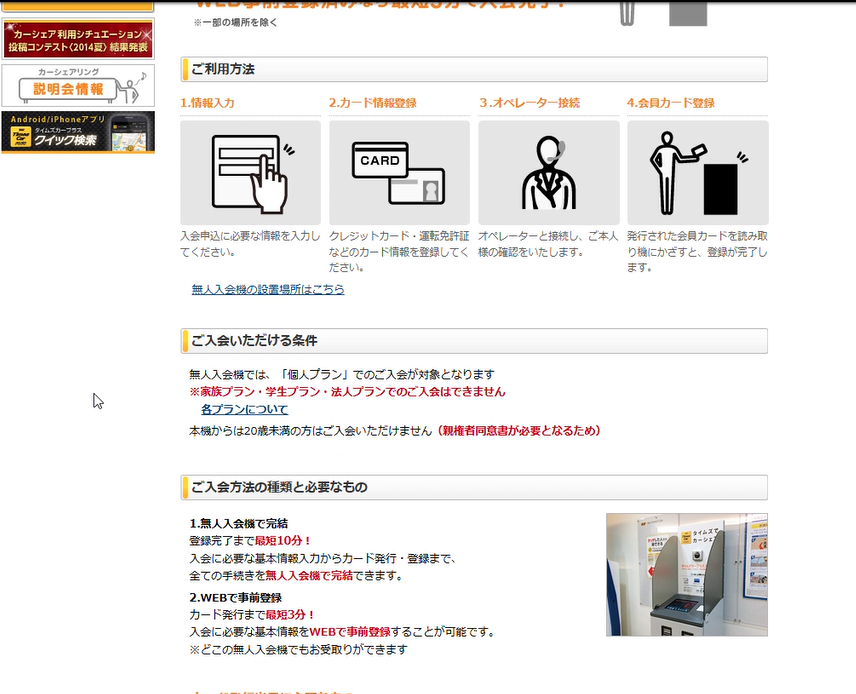The image size is (856, 694).
Task: Click the ※一部の場所を除く note
Action: pyautogui.click(x=235, y=23)
